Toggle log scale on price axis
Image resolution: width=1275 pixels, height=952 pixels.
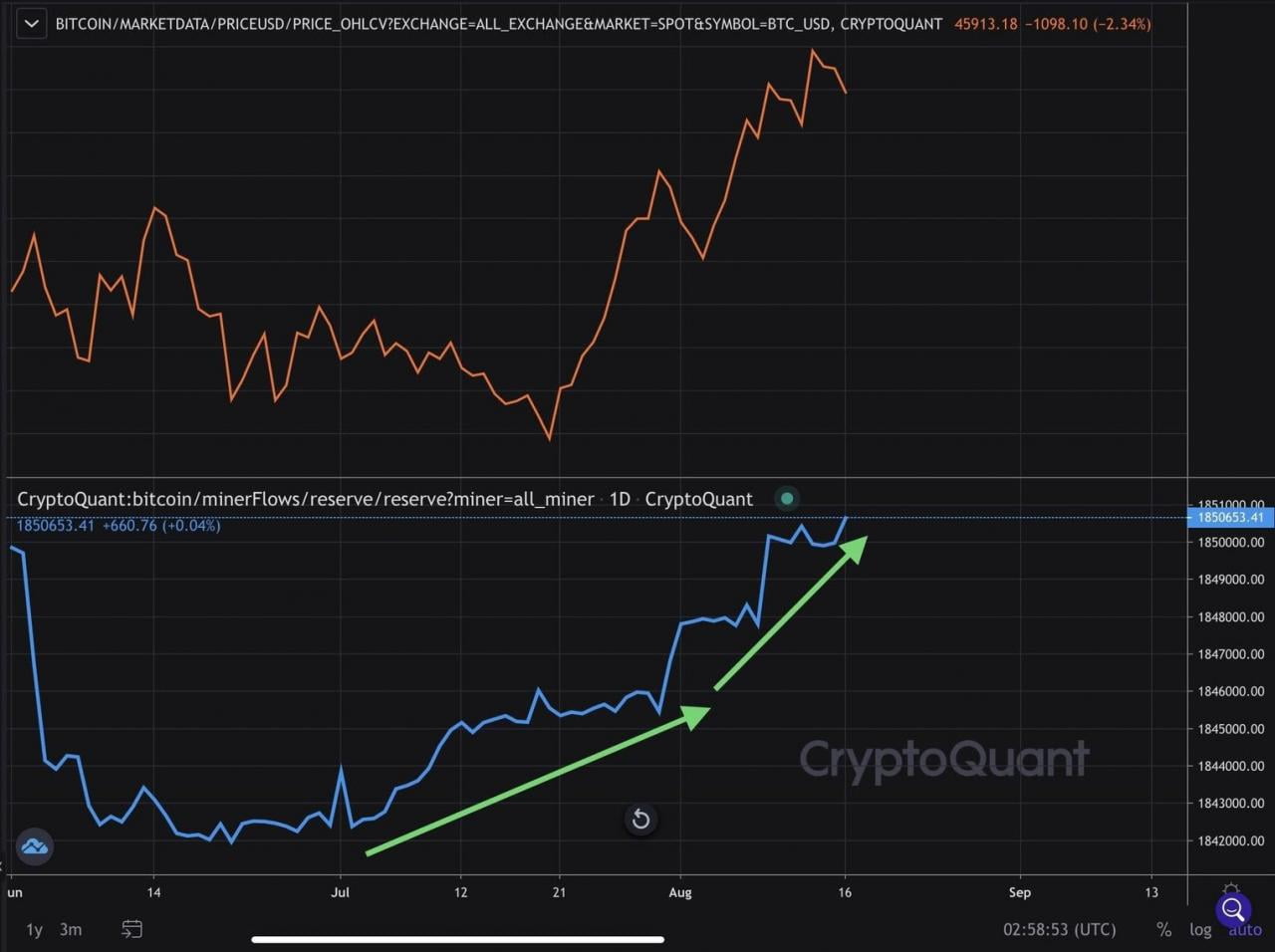pos(1200,929)
